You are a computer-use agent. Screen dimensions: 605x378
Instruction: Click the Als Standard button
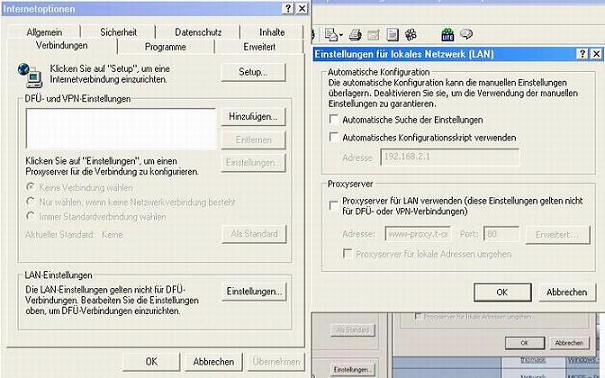pos(254,234)
